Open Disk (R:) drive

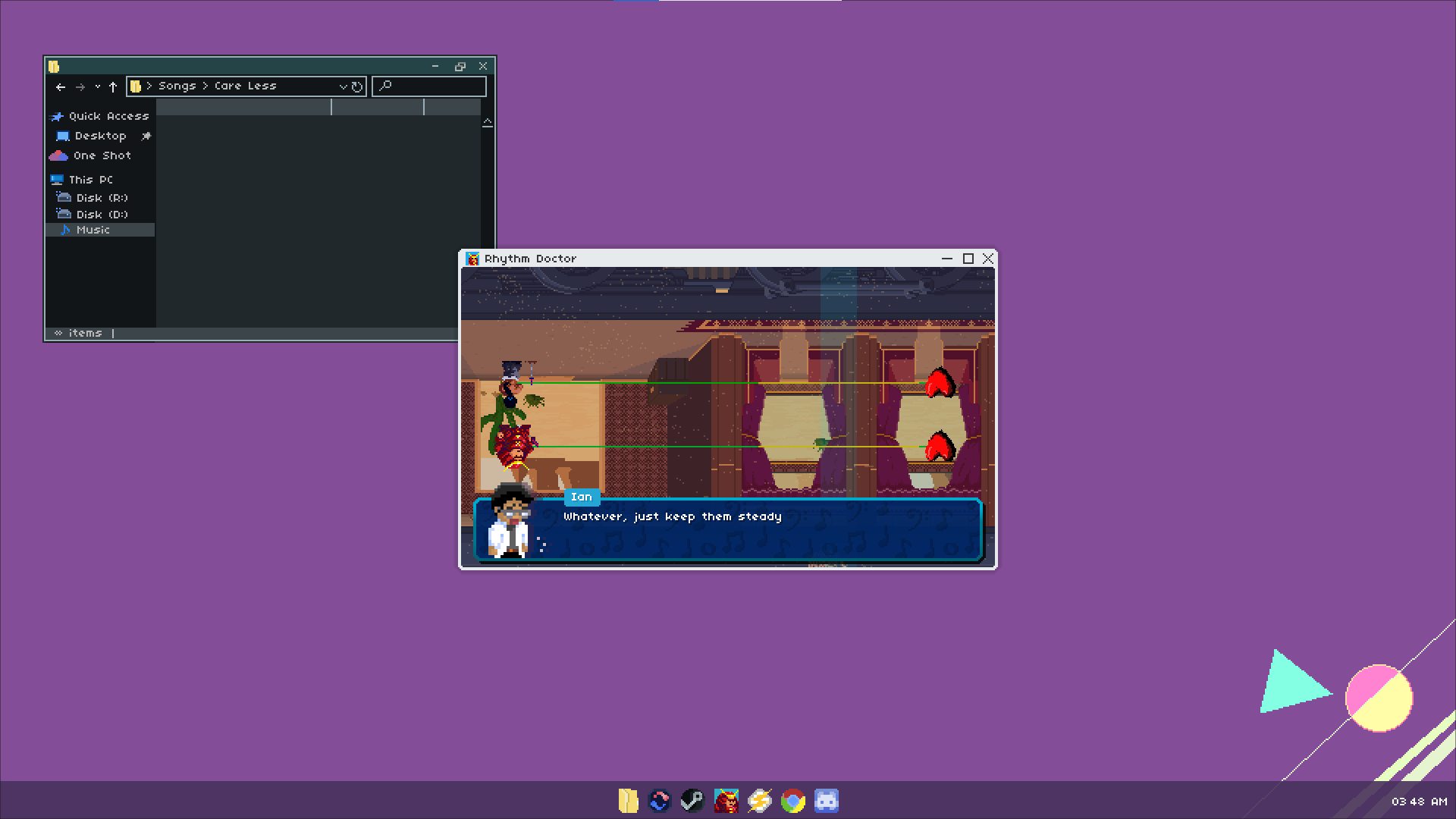pyautogui.click(x=93, y=197)
